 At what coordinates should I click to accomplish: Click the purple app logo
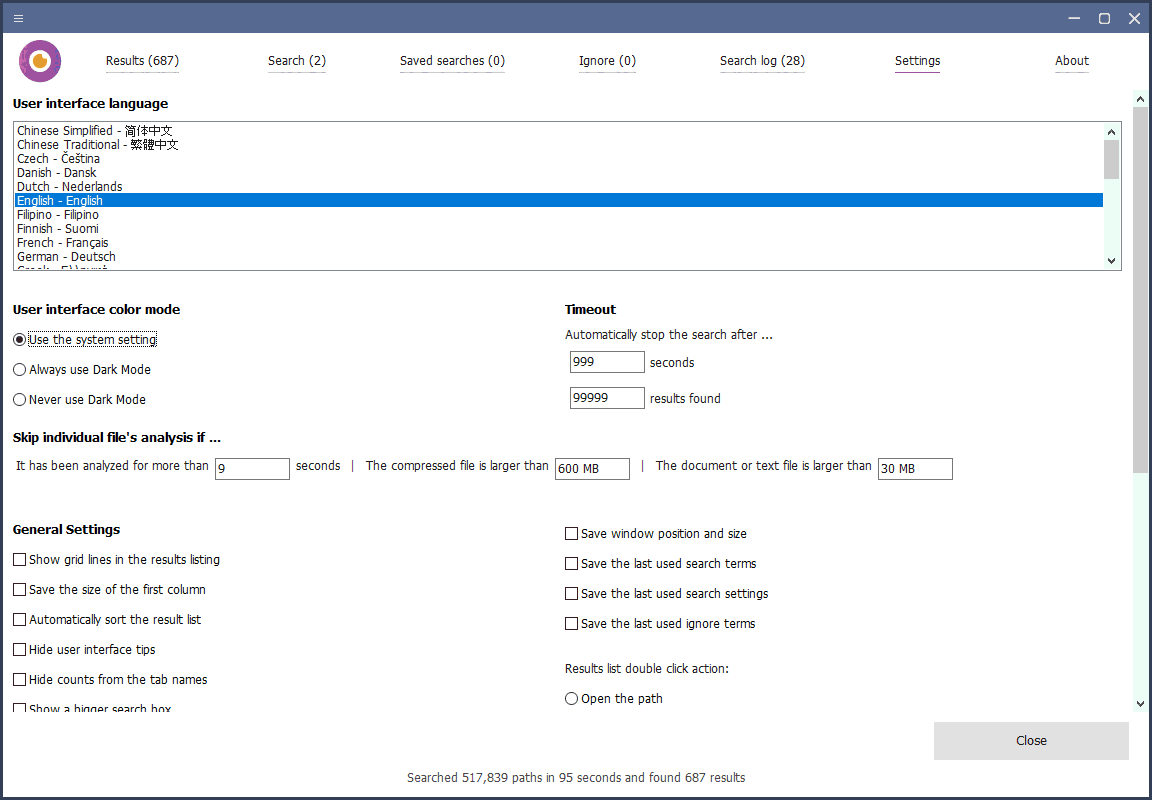click(40, 60)
